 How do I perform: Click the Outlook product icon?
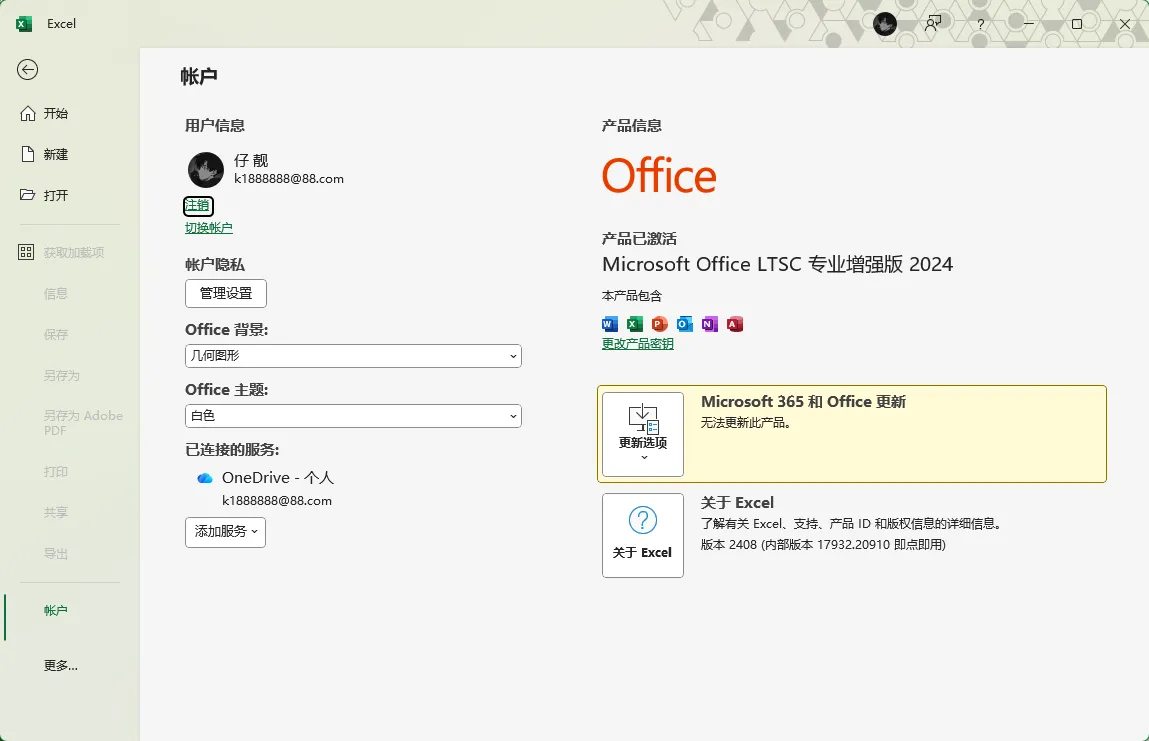pos(684,324)
